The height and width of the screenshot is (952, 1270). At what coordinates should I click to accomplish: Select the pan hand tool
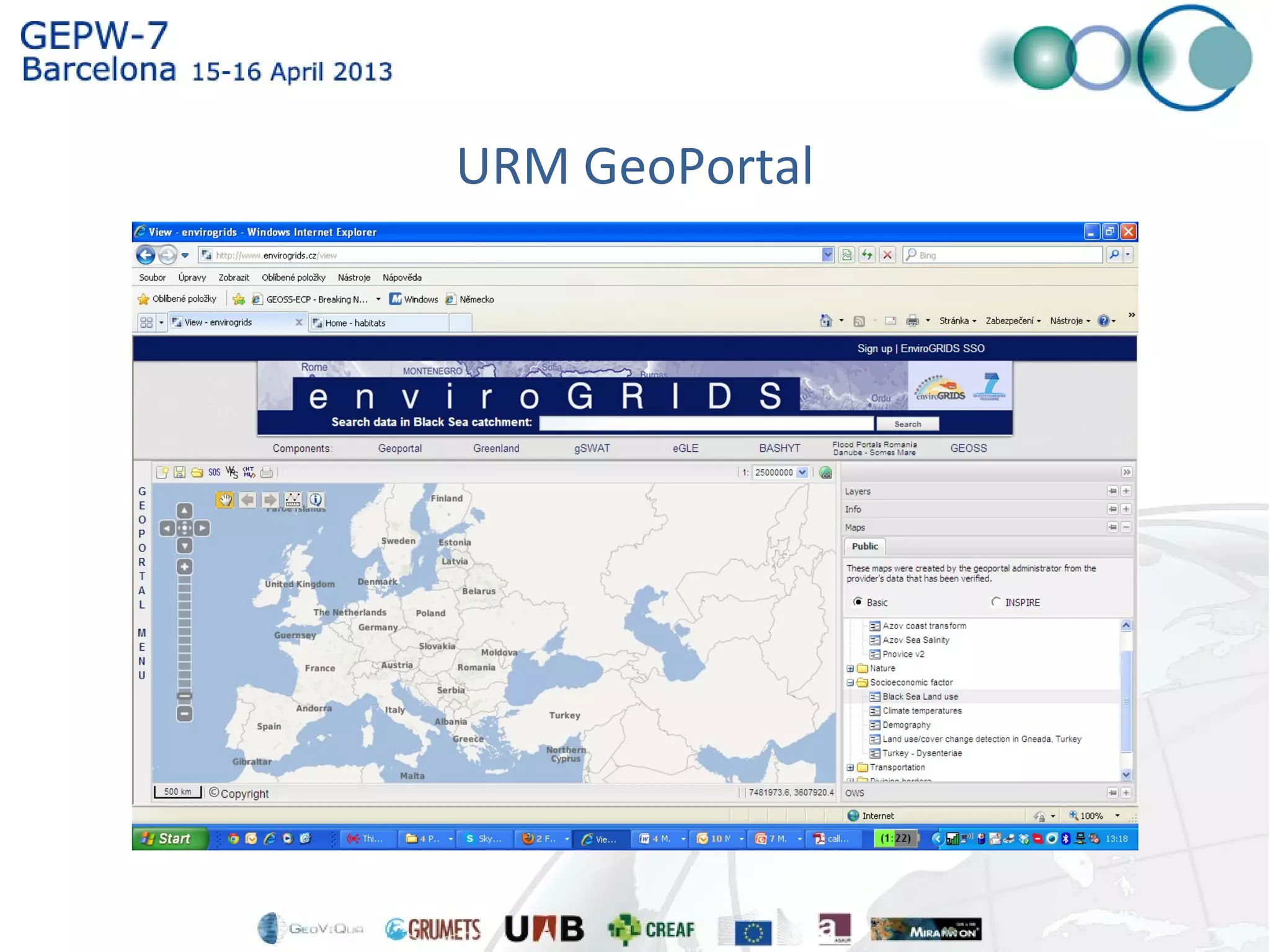point(224,500)
